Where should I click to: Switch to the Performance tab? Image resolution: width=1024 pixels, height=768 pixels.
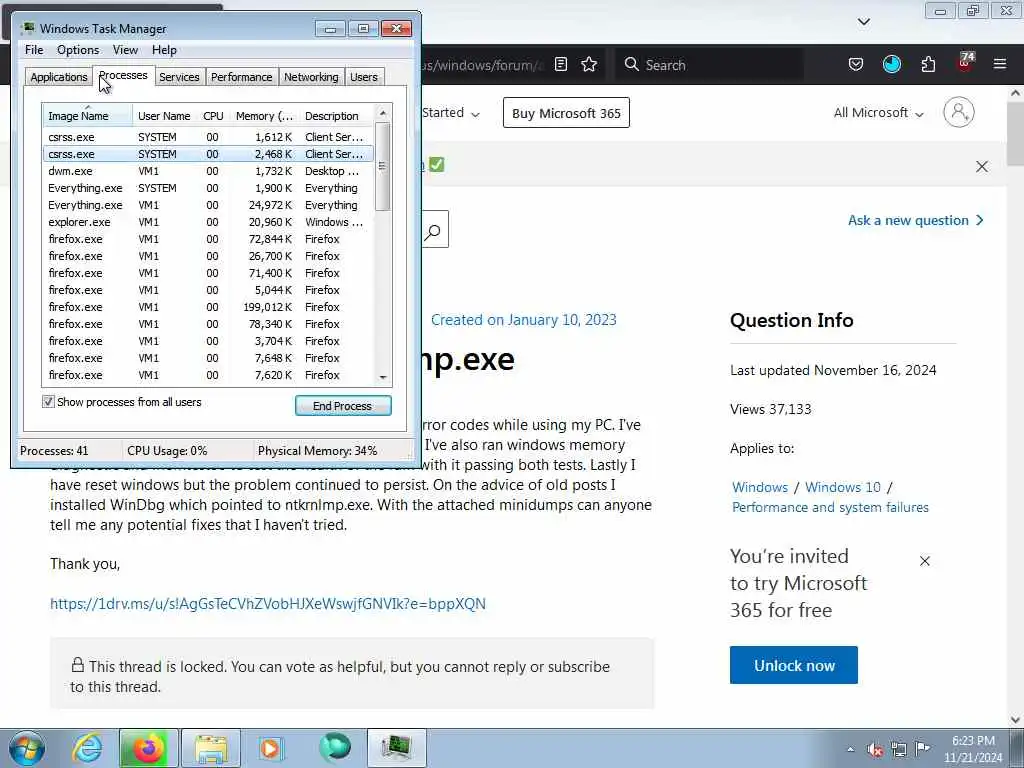(241, 77)
